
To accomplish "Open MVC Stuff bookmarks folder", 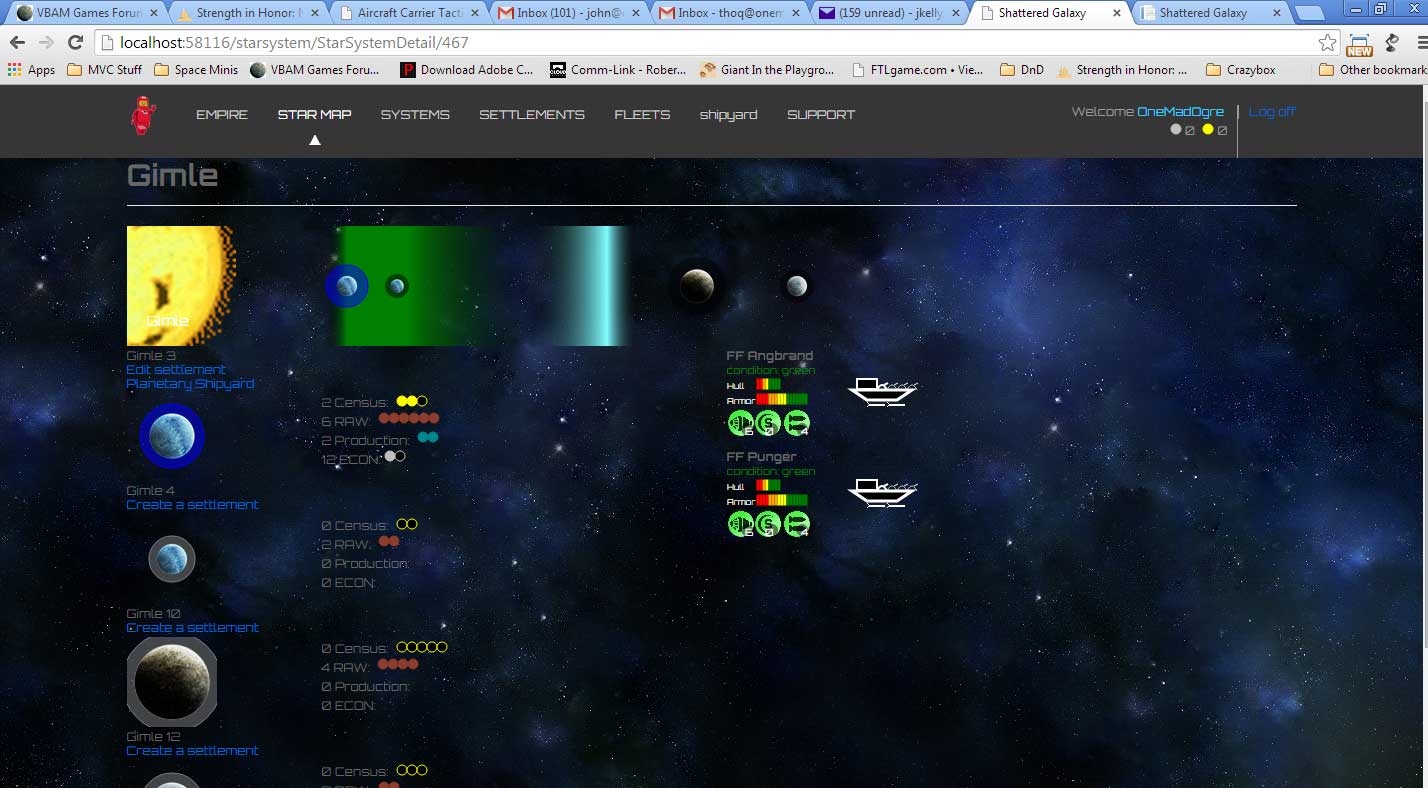I will pos(105,70).
